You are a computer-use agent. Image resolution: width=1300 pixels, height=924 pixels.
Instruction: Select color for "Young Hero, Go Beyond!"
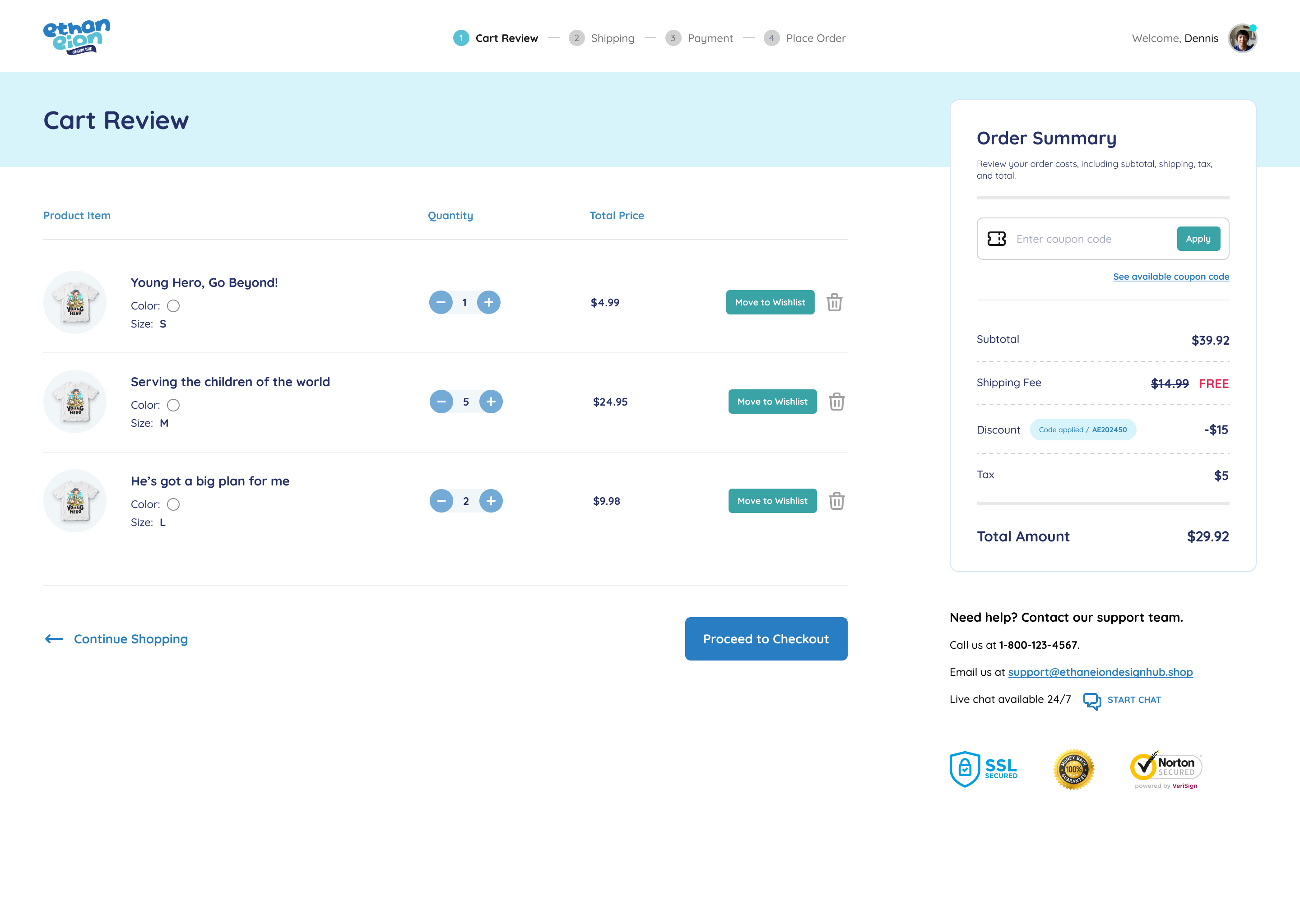pos(174,305)
